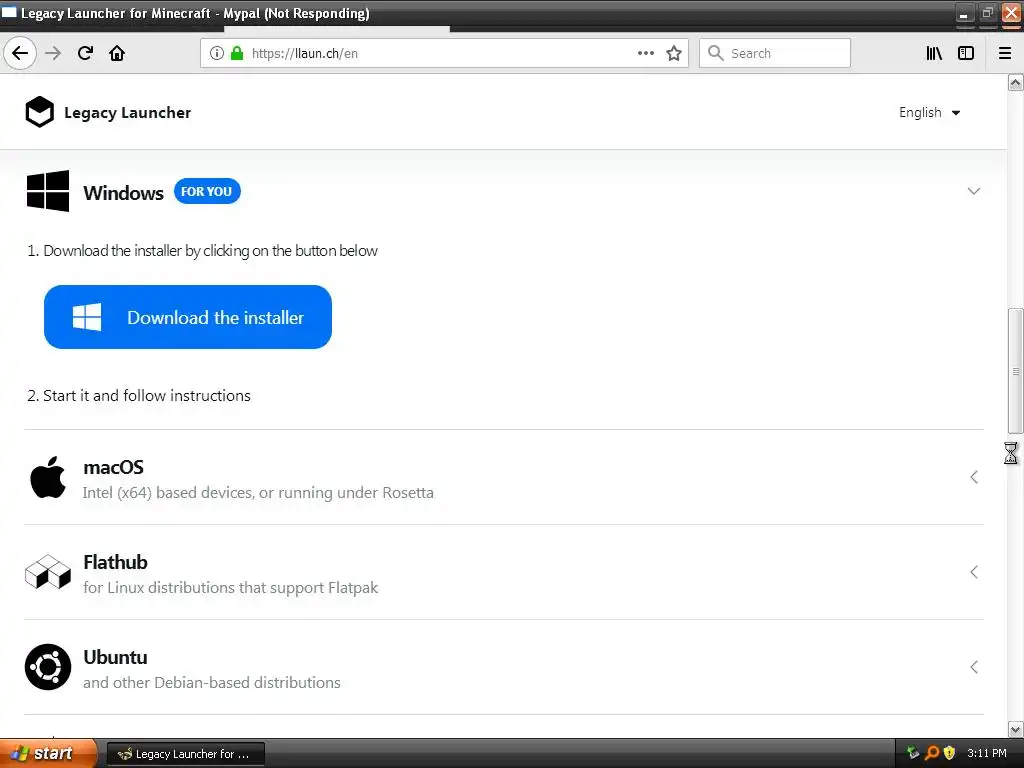Open the Library icon in toolbar
The width and height of the screenshot is (1024, 768).
pyautogui.click(x=934, y=54)
